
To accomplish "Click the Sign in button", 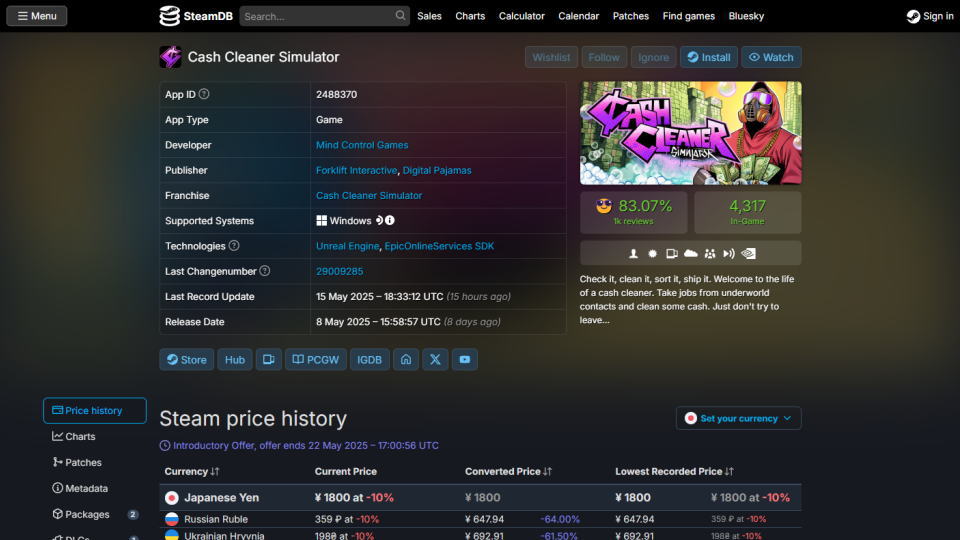I will (x=930, y=16).
